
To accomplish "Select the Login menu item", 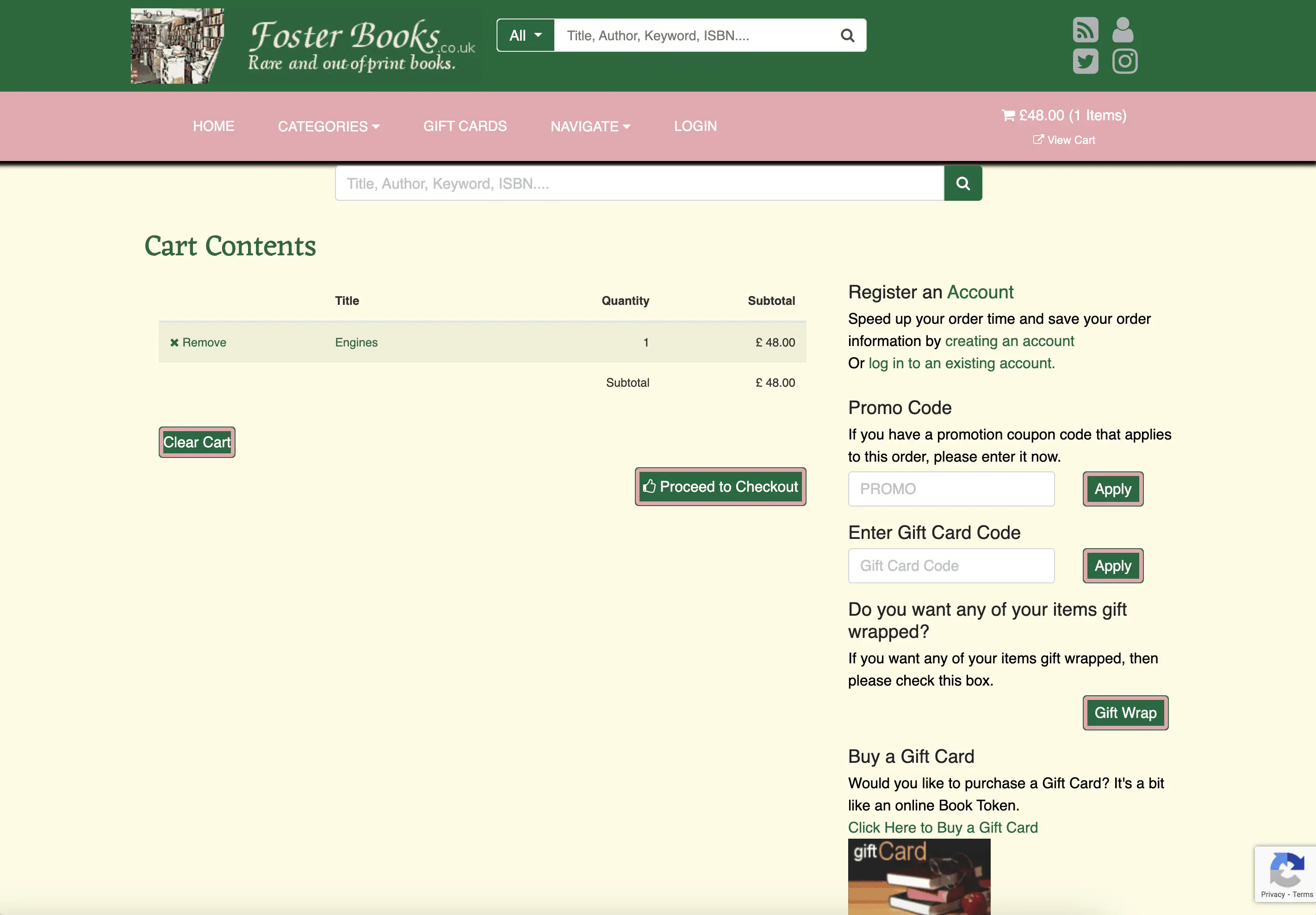I will pos(695,126).
